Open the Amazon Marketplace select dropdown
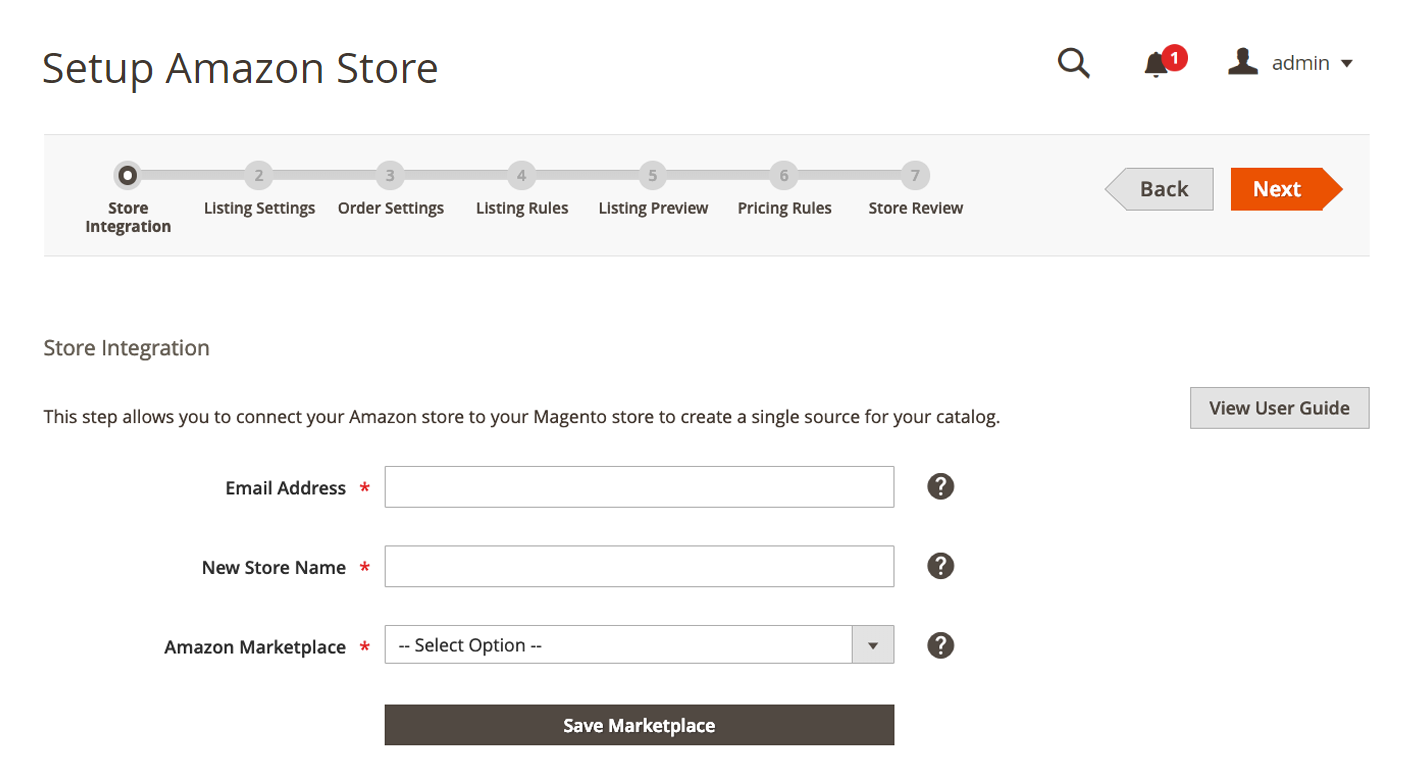The width and height of the screenshot is (1416, 770). tap(618, 645)
